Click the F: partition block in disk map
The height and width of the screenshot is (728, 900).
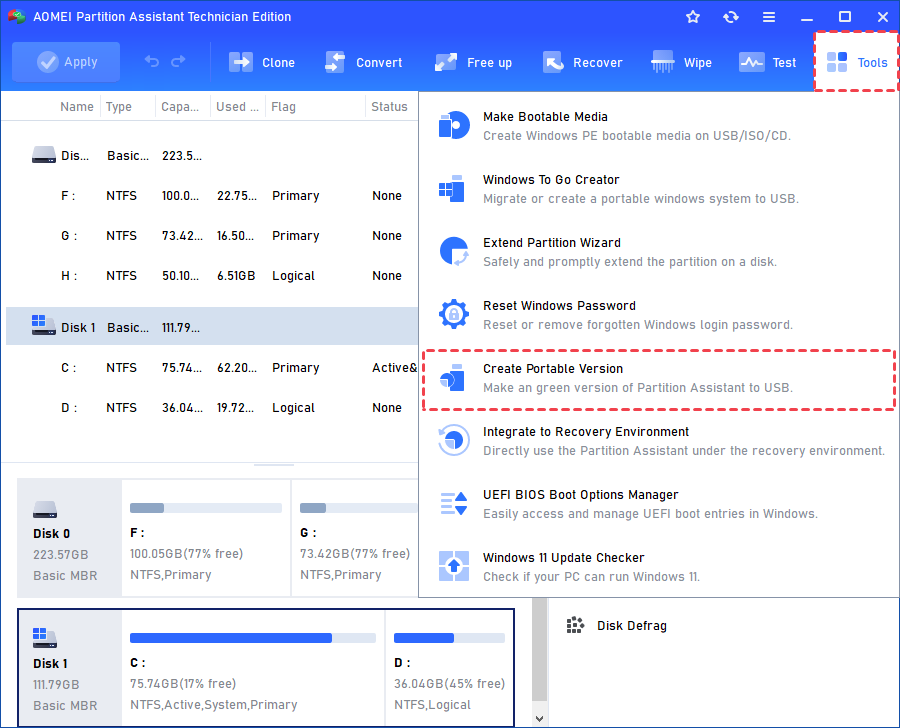pos(206,539)
